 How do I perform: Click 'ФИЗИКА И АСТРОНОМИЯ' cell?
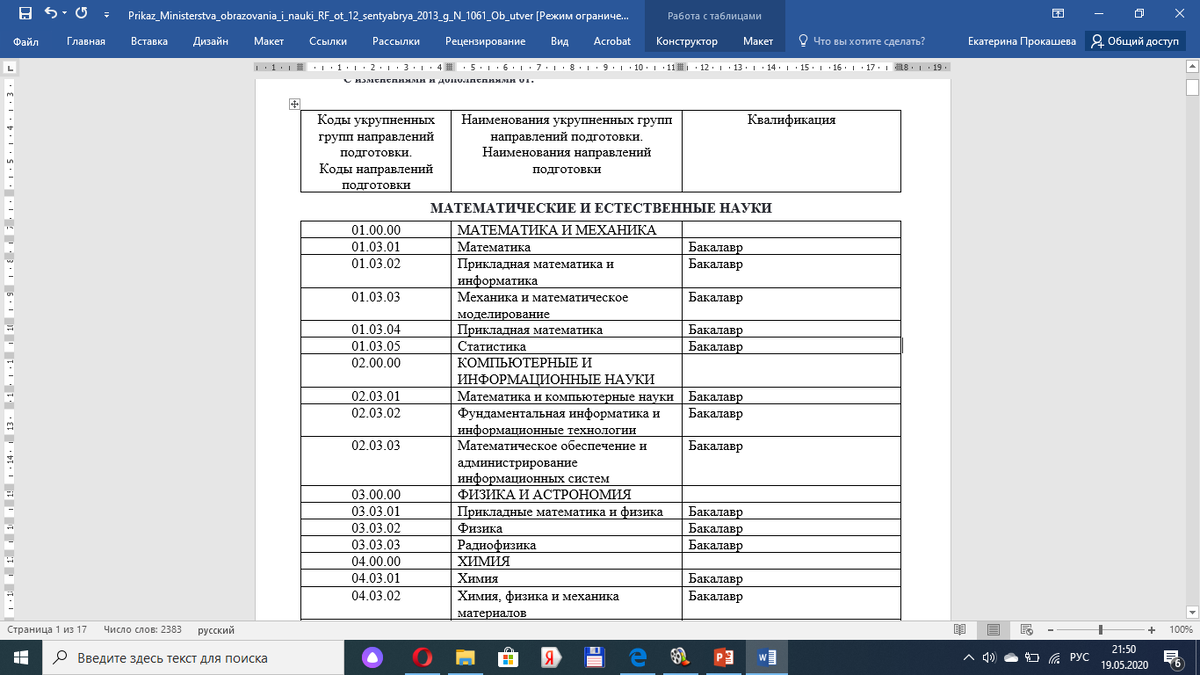pyautogui.click(x=566, y=494)
